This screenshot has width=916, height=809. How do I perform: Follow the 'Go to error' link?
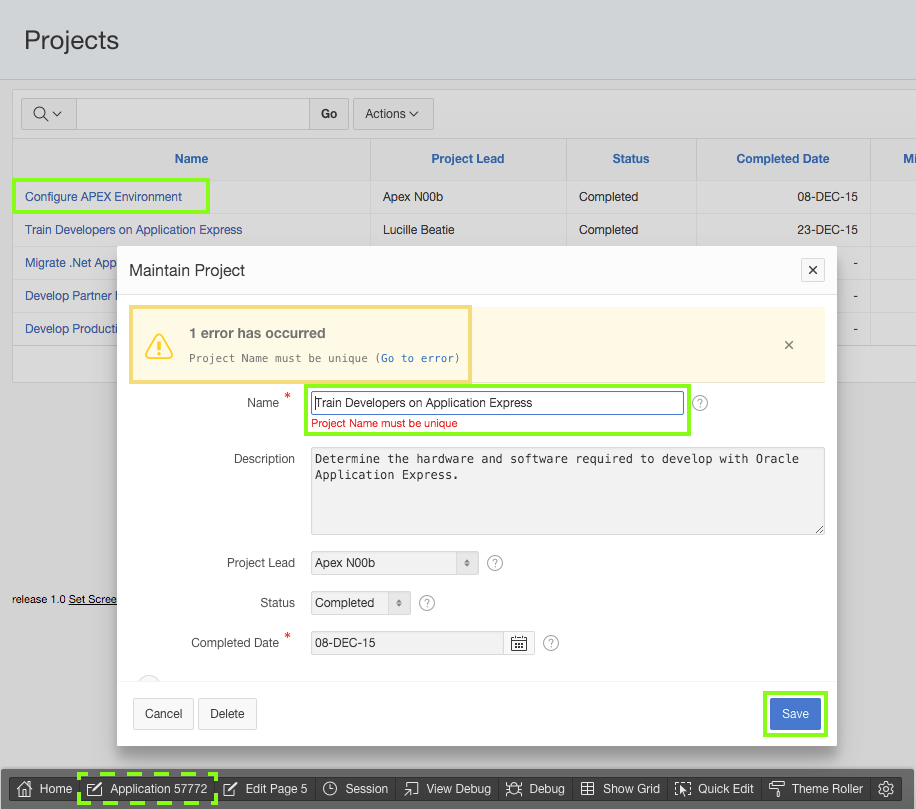click(418, 358)
